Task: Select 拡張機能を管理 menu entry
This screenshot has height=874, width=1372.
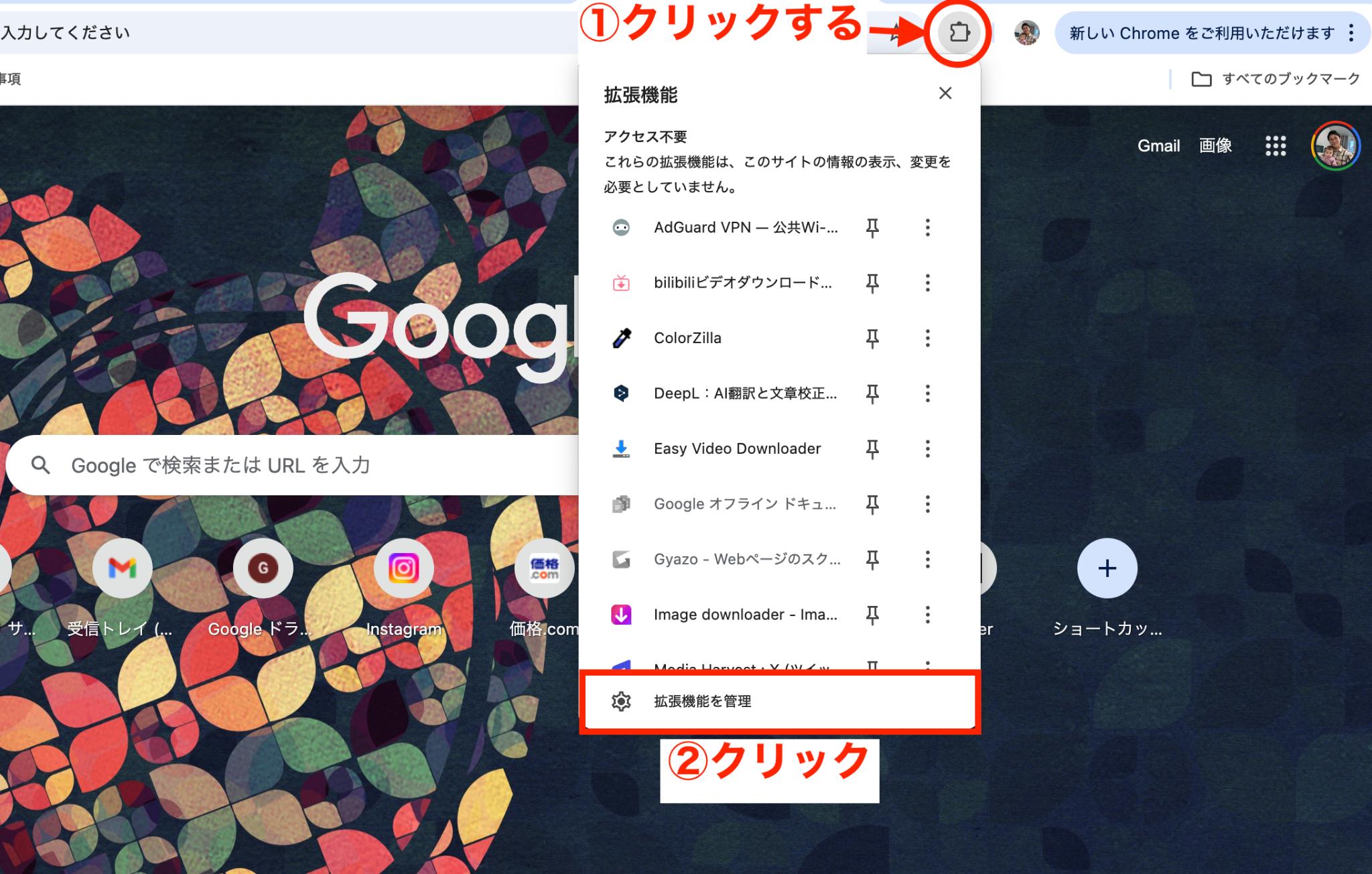Action: coord(780,701)
